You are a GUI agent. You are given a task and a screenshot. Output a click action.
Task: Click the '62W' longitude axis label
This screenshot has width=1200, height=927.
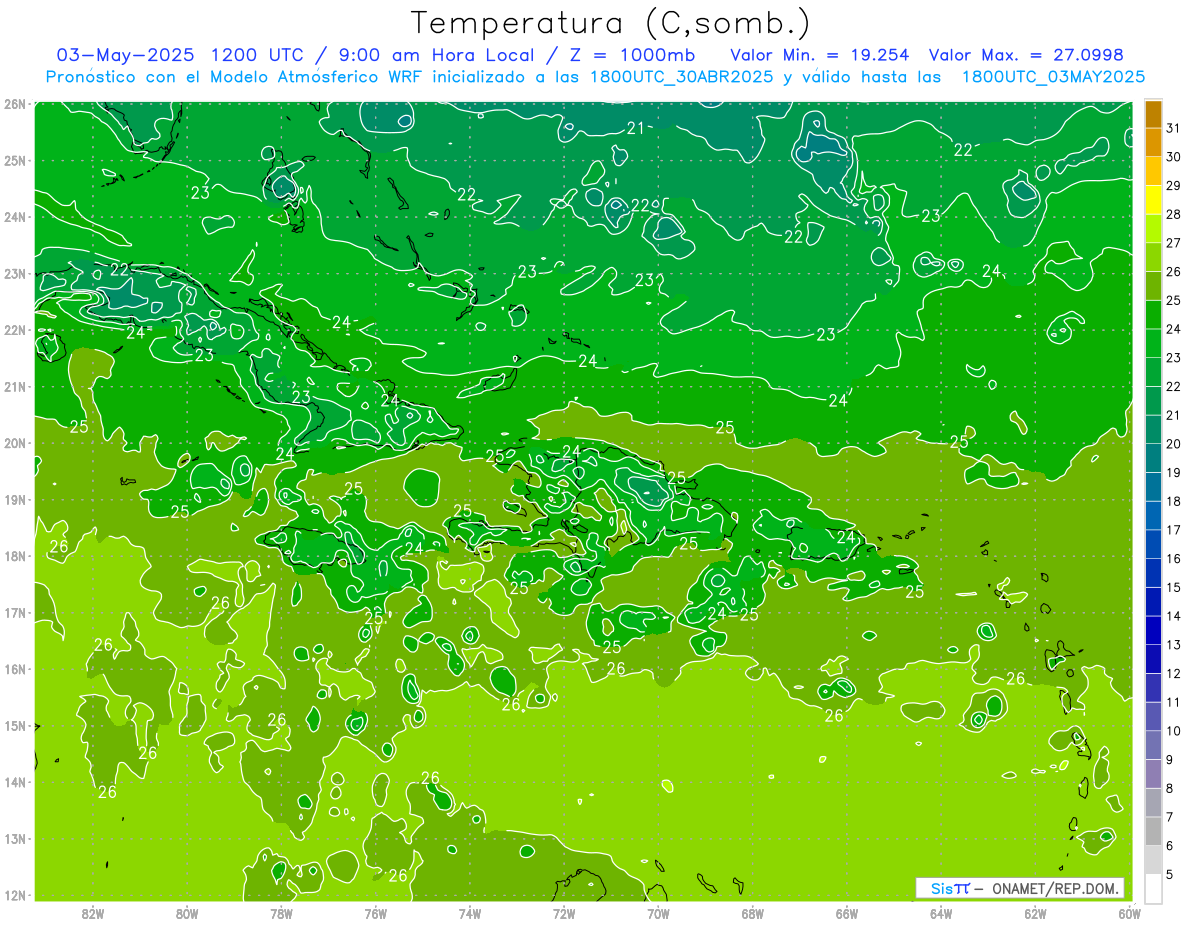(x=1035, y=913)
